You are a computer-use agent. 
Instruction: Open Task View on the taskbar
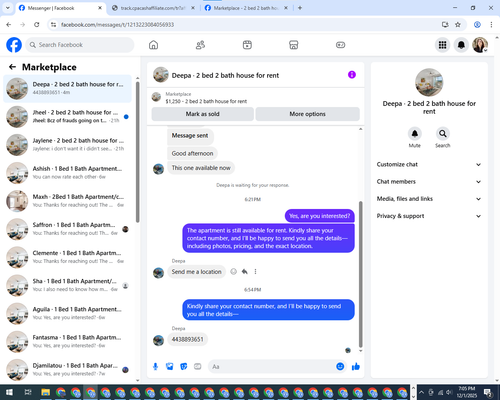28,392
